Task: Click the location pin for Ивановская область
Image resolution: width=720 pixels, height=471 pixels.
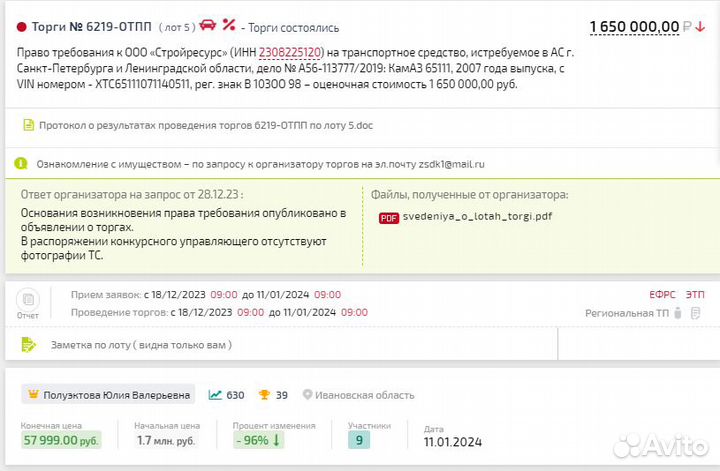Action: point(307,395)
